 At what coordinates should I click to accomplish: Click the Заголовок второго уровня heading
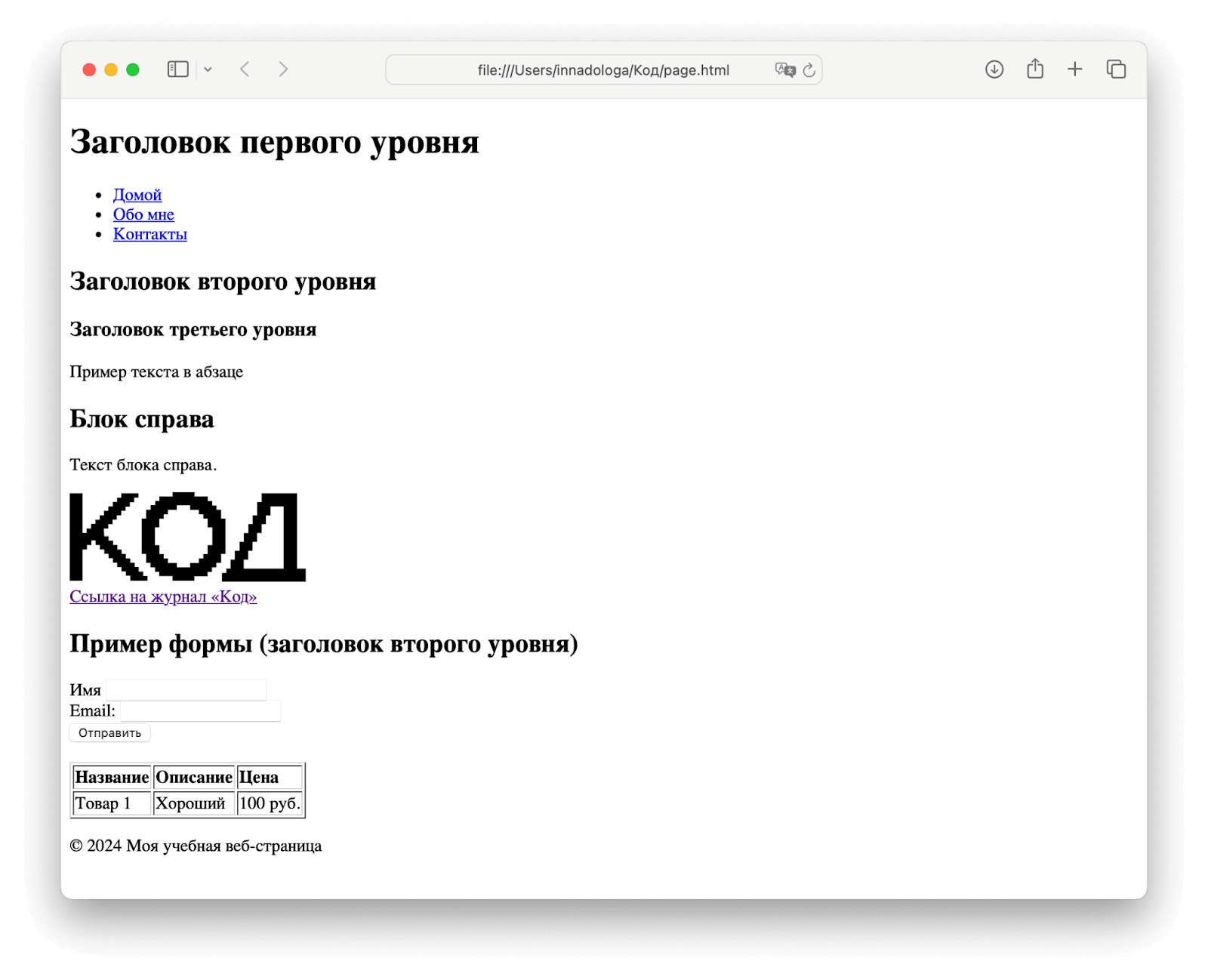tap(223, 282)
